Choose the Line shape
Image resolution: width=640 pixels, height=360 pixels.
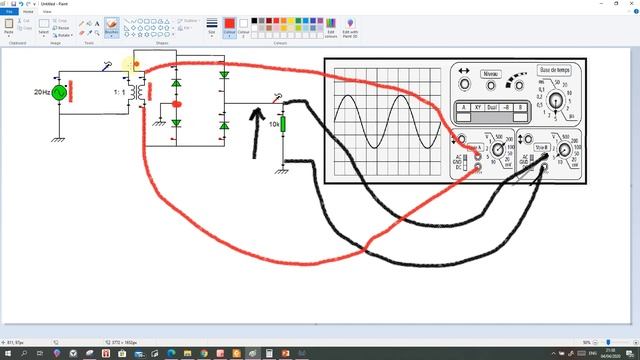click(127, 21)
